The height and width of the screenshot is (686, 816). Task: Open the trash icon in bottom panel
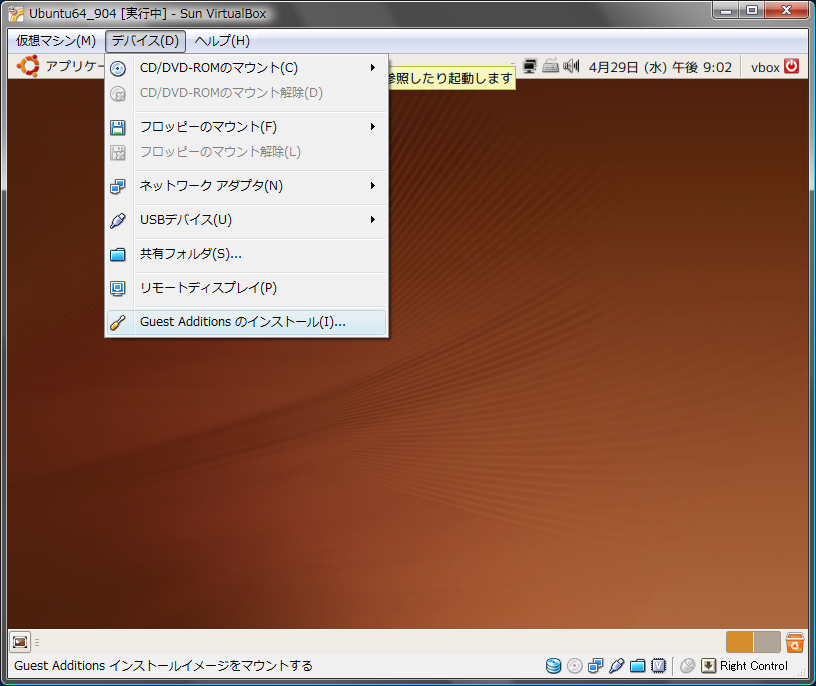point(795,642)
